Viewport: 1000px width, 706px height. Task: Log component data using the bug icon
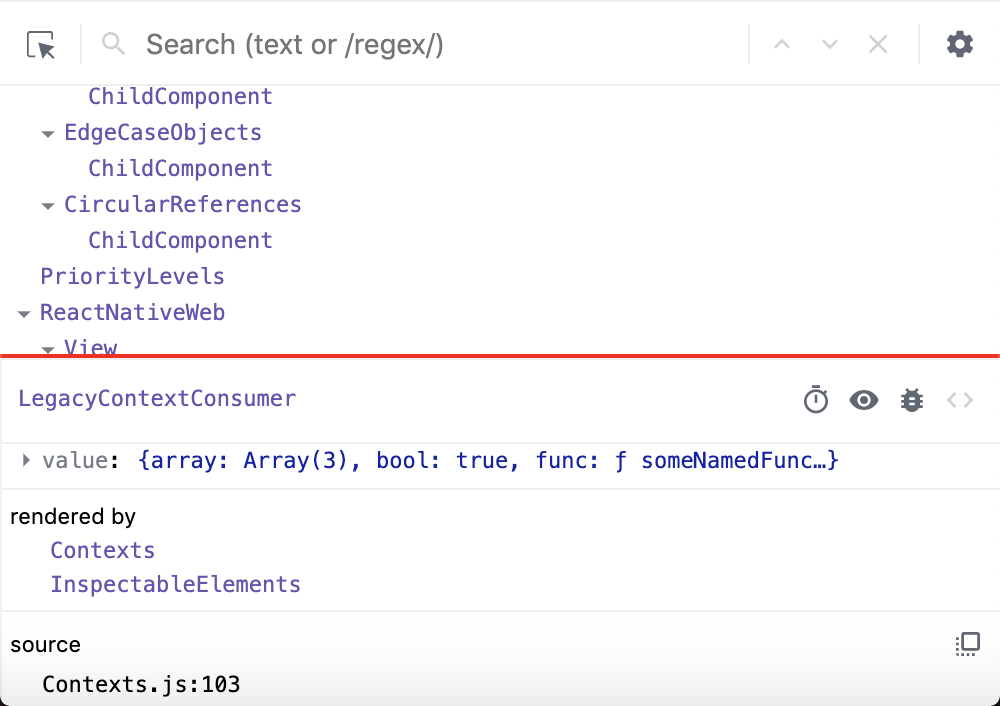pos(911,400)
